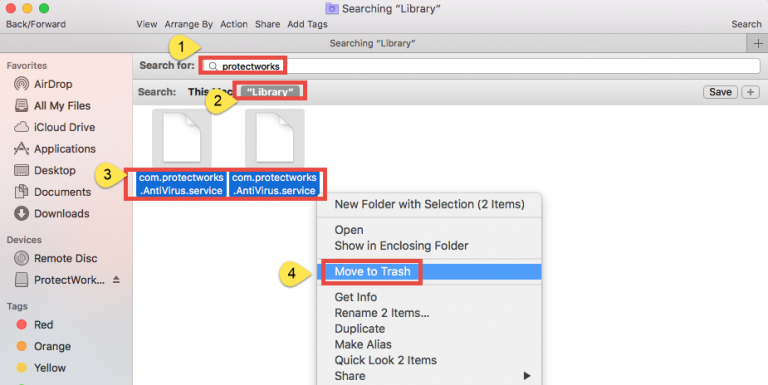This screenshot has width=768, height=385.
Task: Open the Downloads folder
Action: click(x=51, y=214)
